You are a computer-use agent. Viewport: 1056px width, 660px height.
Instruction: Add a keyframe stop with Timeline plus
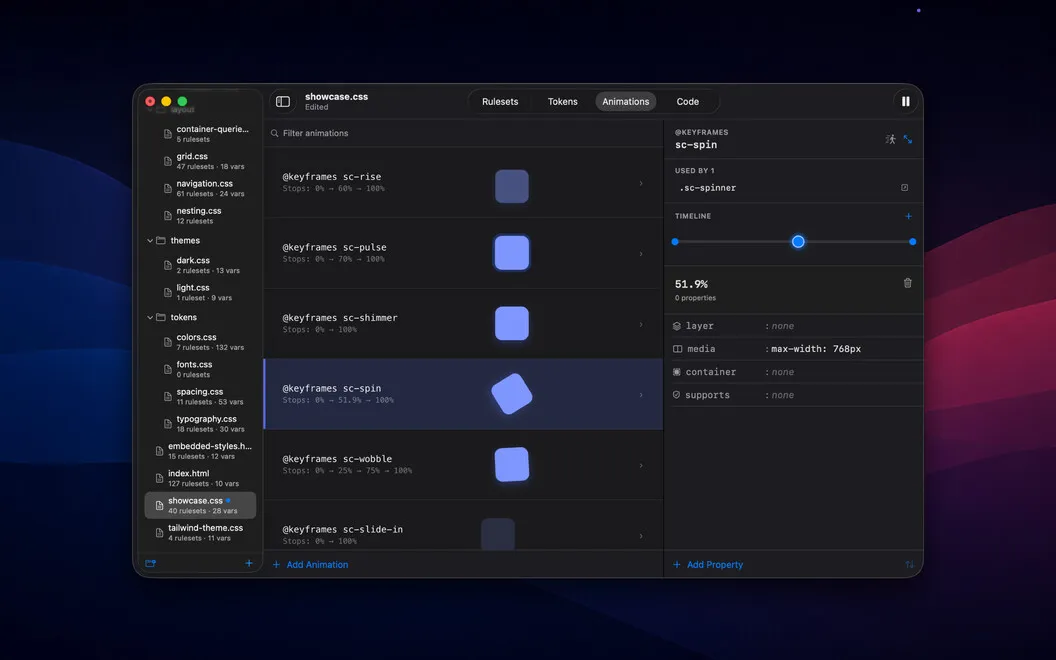pos(908,216)
